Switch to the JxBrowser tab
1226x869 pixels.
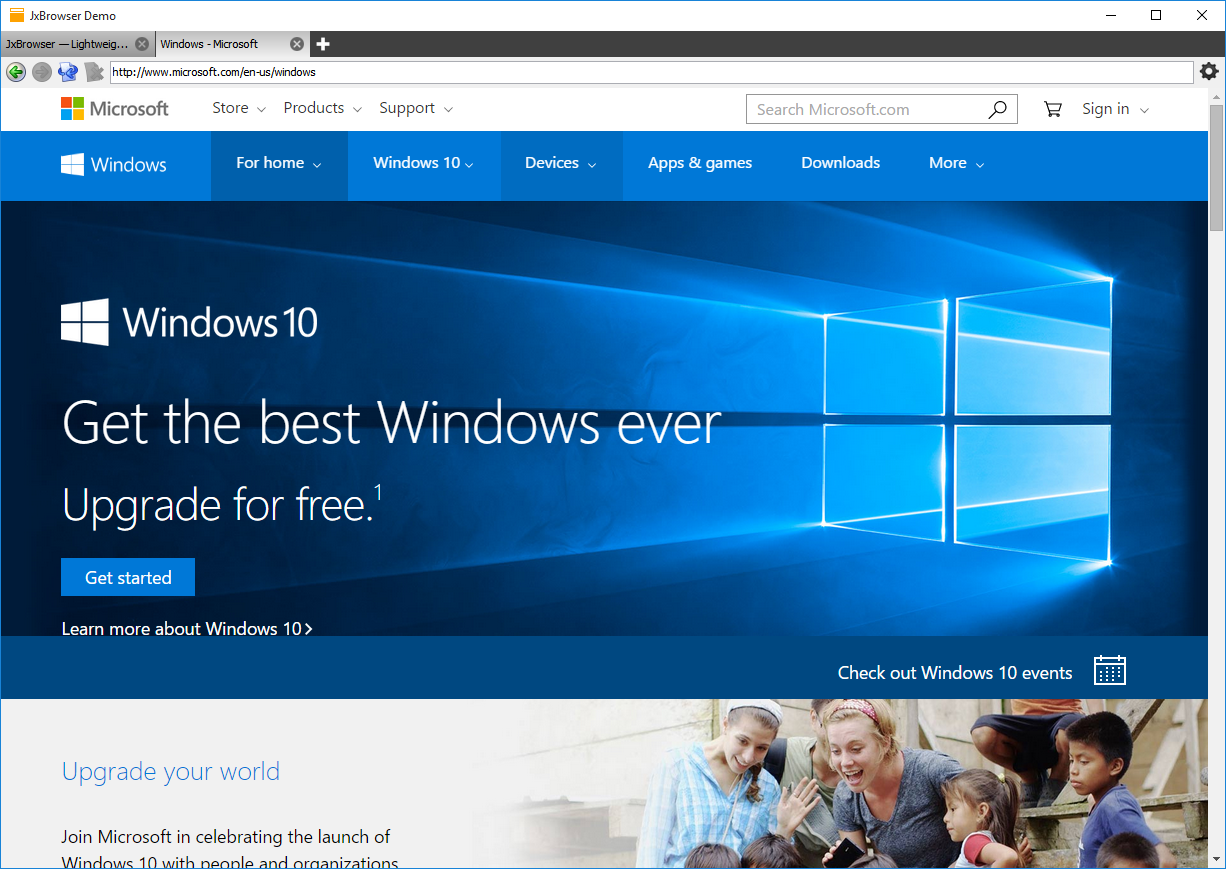click(77, 44)
